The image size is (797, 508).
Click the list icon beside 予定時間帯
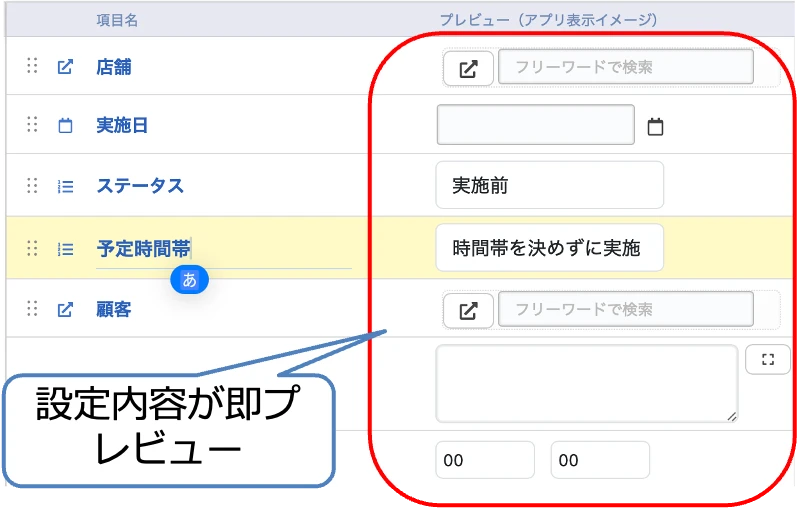pyautogui.click(x=65, y=249)
